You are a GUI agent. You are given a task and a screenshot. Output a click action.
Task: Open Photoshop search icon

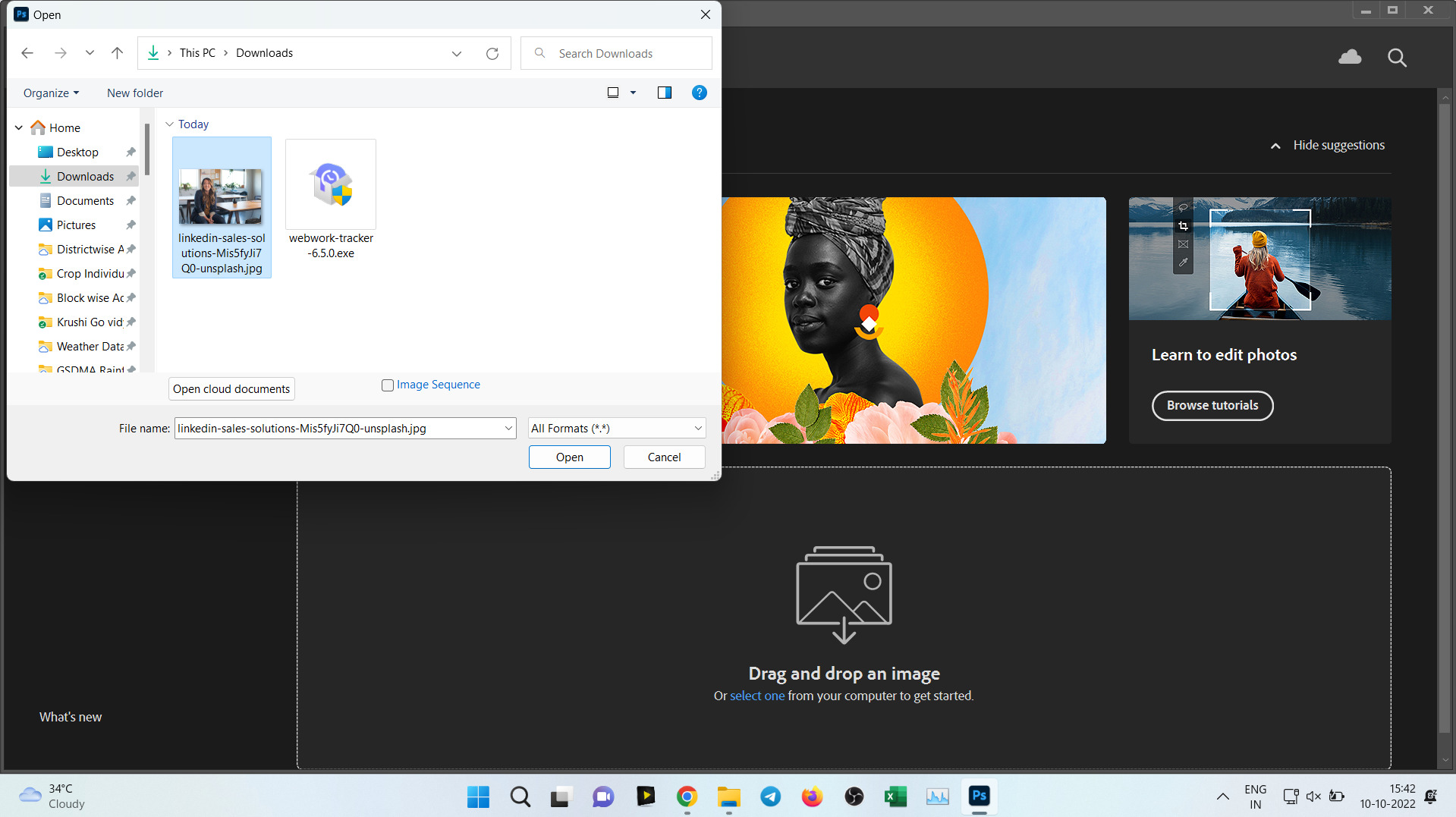point(1397,57)
